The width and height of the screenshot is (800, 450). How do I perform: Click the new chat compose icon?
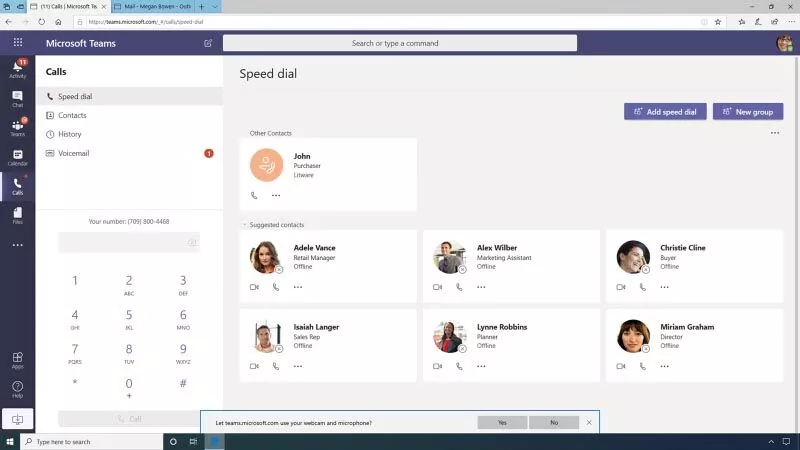[208, 43]
